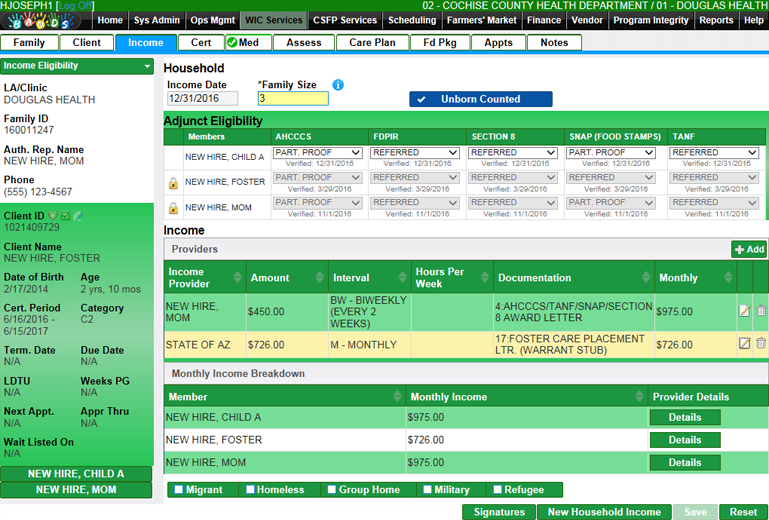Click the pencil icon next to Client ID

click(78, 216)
